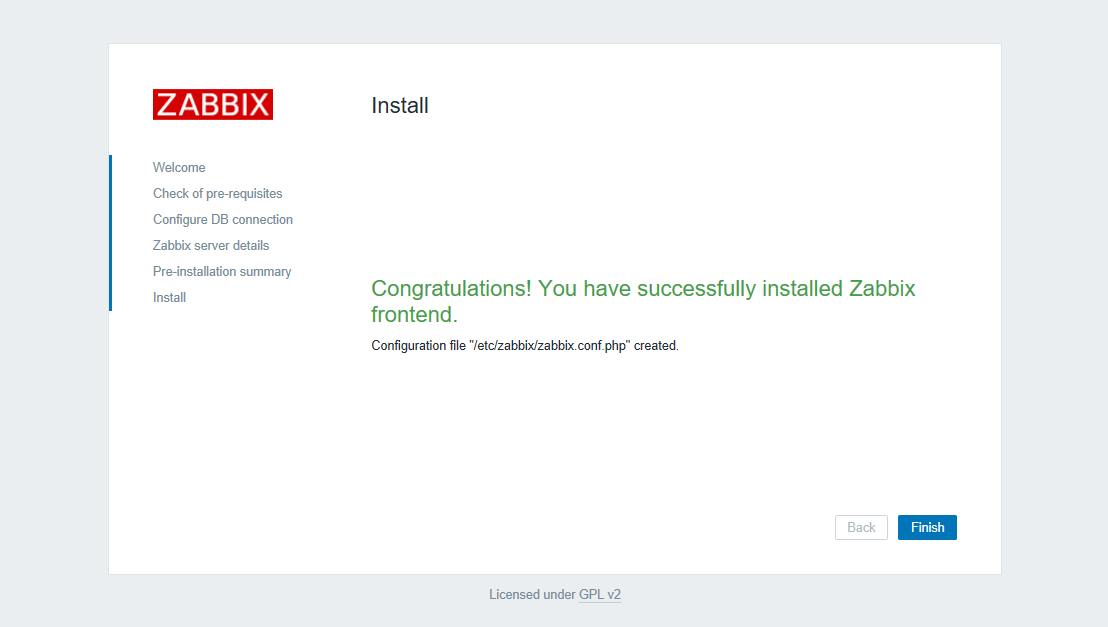Click the word Zabbix in green message
This screenshot has height=627, width=1108.
pyautogui.click(x=882, y=288)
